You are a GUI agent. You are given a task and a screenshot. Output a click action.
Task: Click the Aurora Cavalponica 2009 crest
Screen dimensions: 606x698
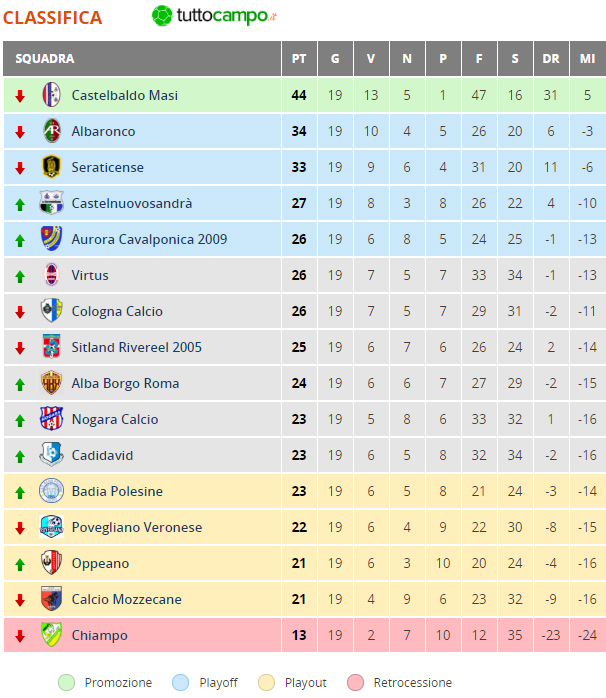pyautogui.click(x=51, y=239)
